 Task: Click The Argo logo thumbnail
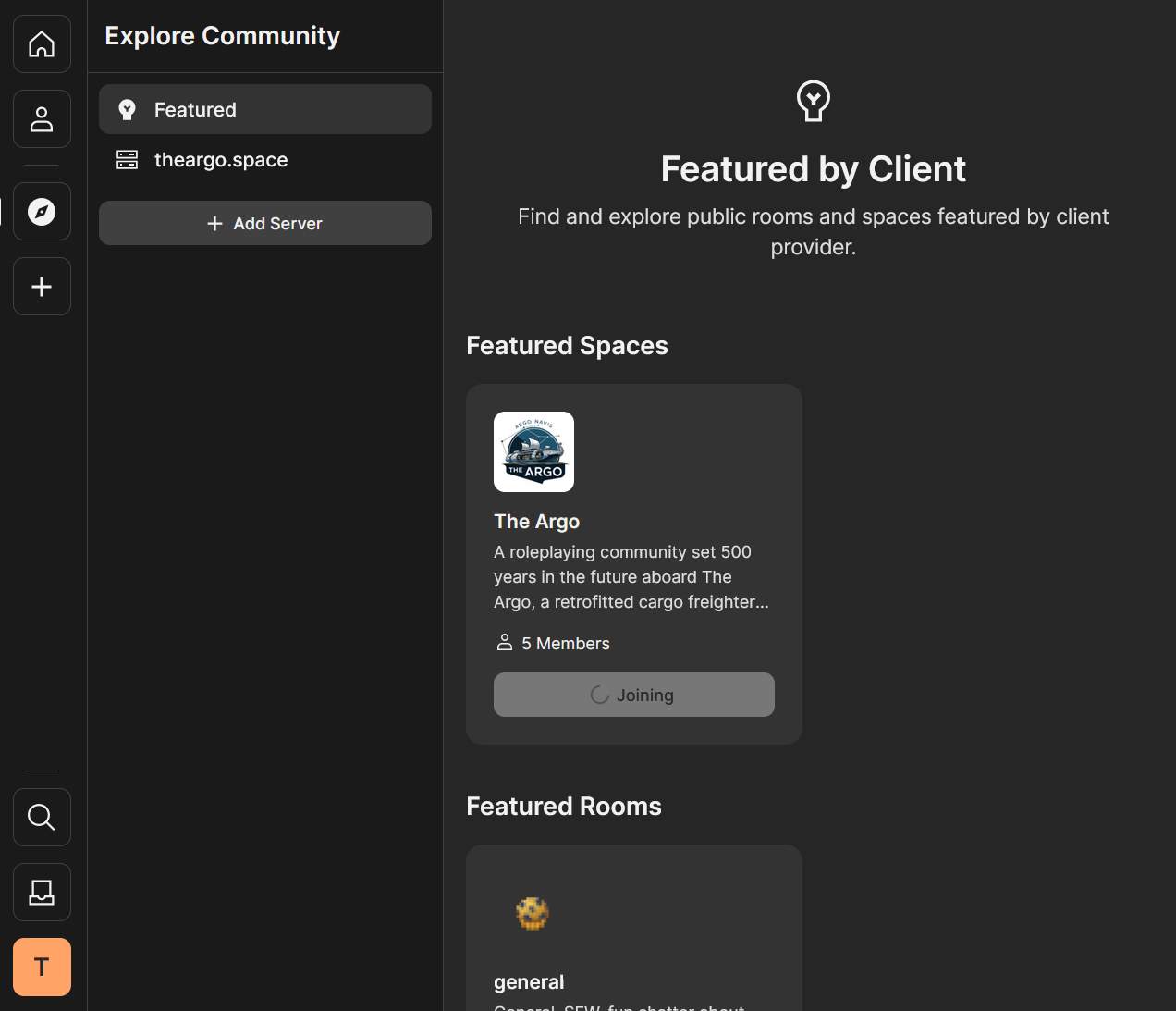[x=533, y=452]
